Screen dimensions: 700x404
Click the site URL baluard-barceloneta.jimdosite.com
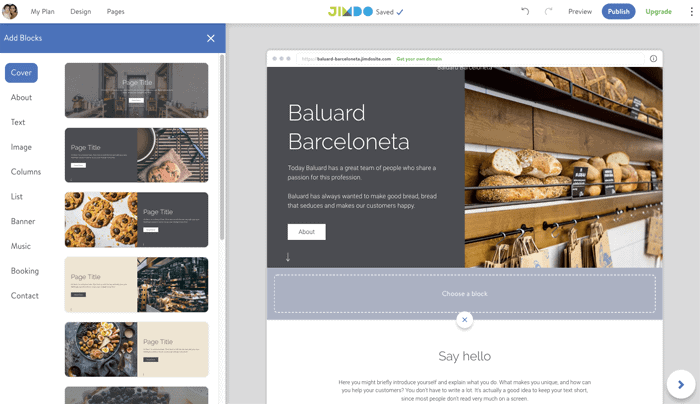click(346, 59)
